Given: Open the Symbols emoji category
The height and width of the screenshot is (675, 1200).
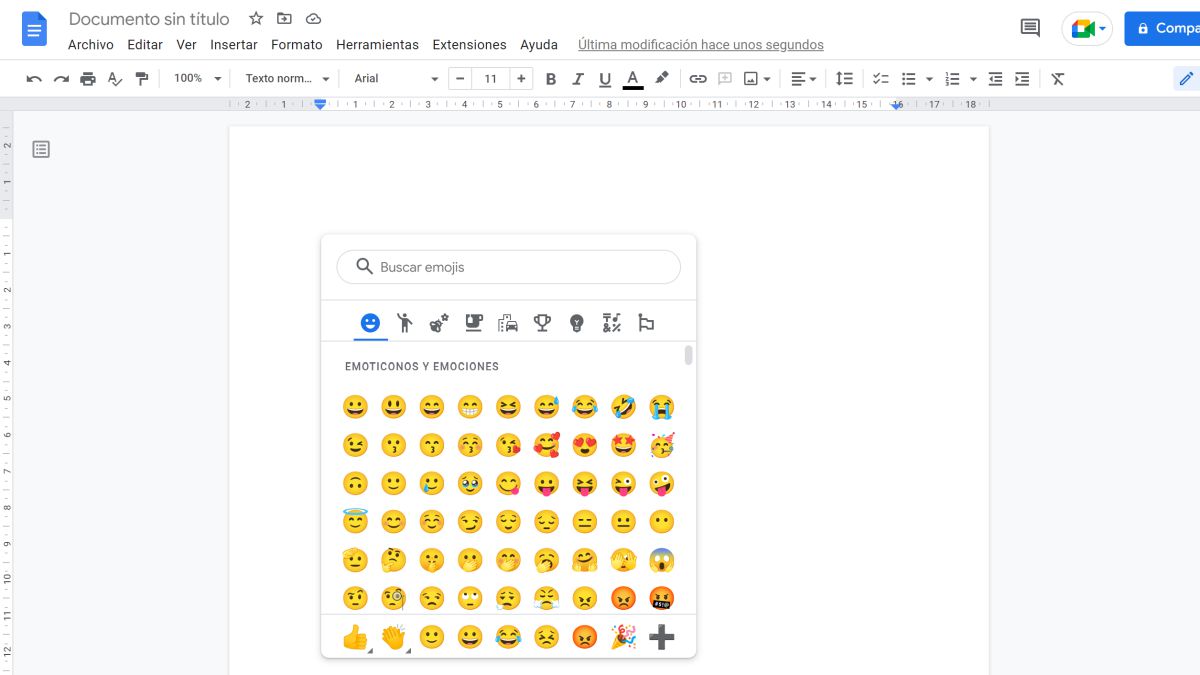Looking at the screenshot, I should point(610,322).
